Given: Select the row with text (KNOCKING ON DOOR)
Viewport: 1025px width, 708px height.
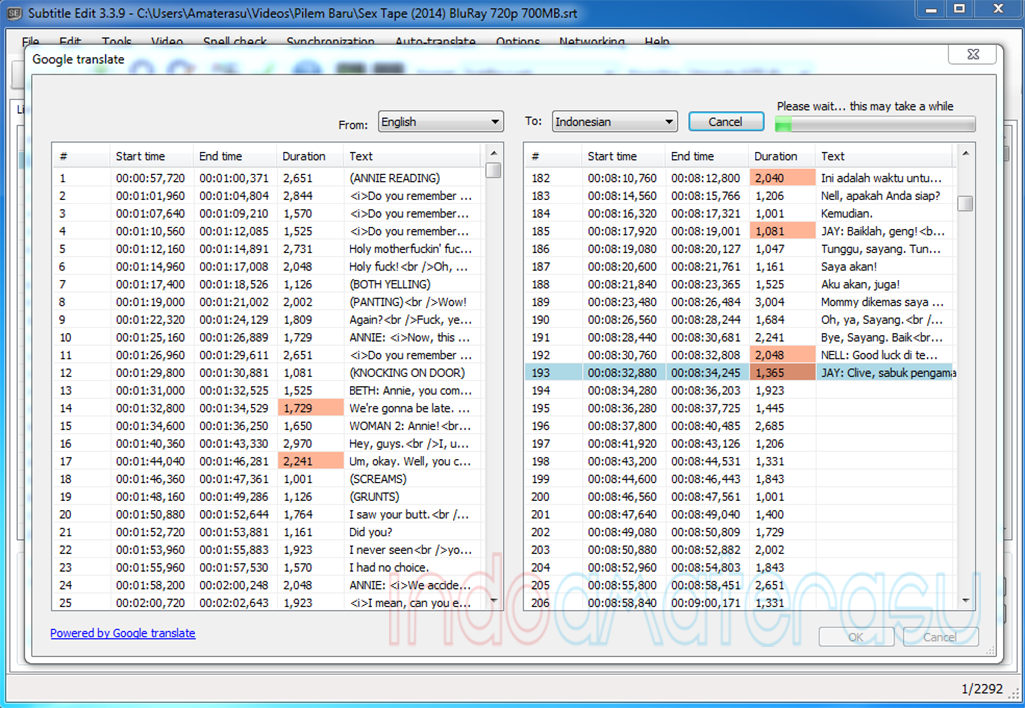Looking at the screenshot, I should click(x=269, y=373).
